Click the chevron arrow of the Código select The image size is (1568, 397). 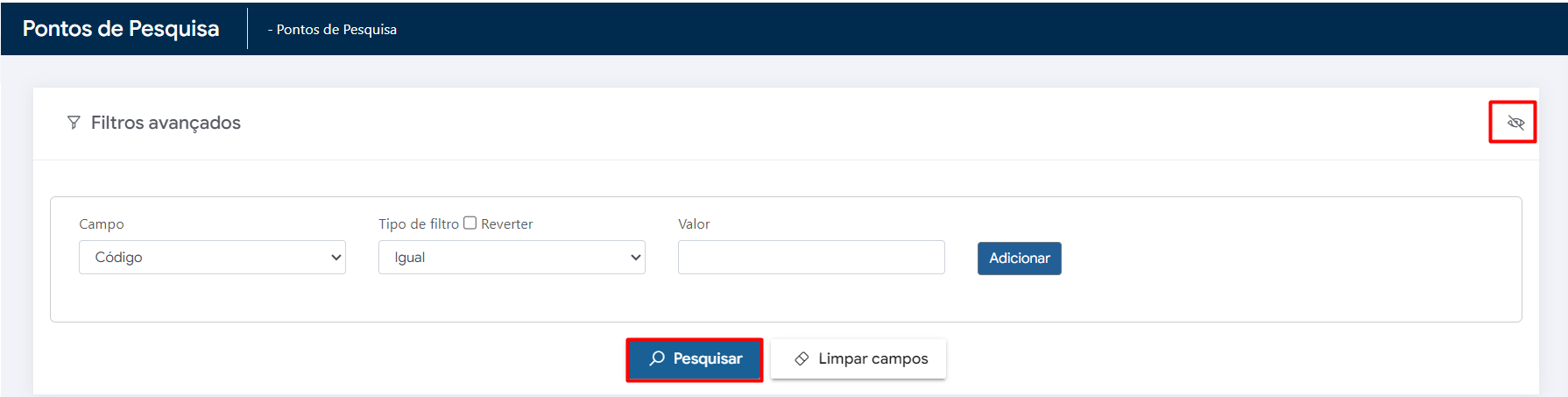pos(336,258)
